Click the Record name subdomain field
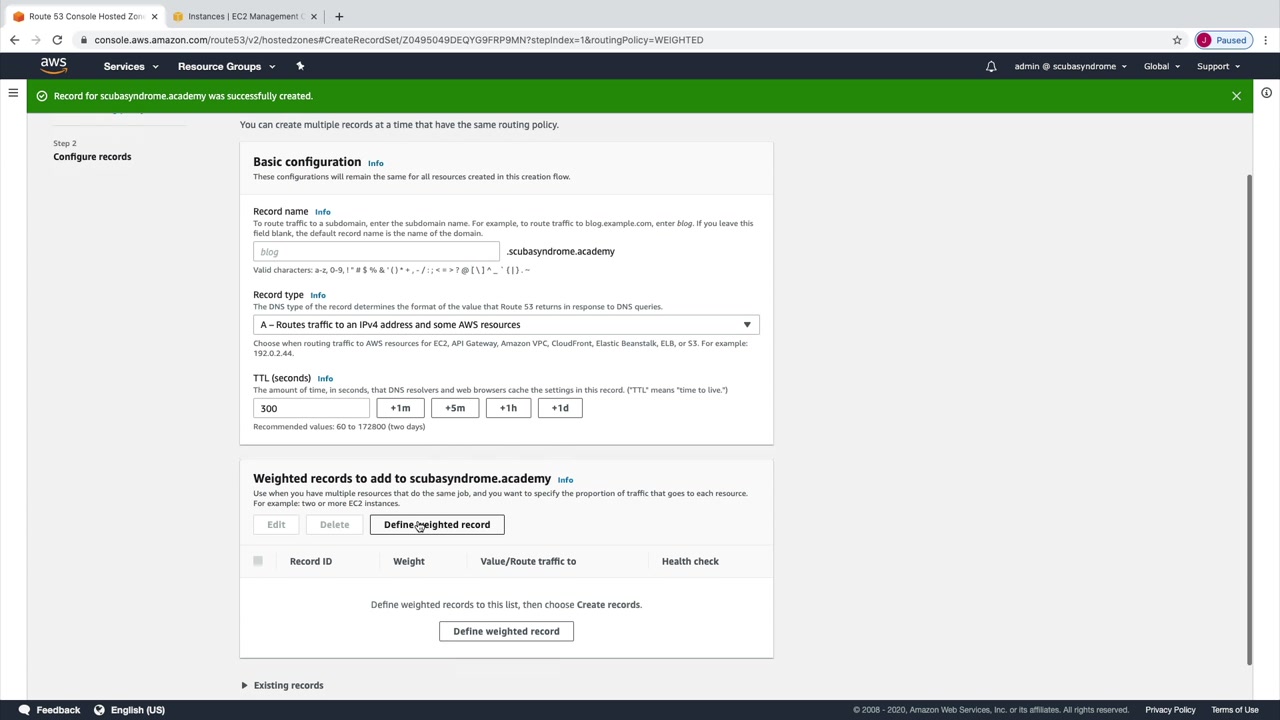This screenshot has width=1280, height=720. (x=376, y=252)
